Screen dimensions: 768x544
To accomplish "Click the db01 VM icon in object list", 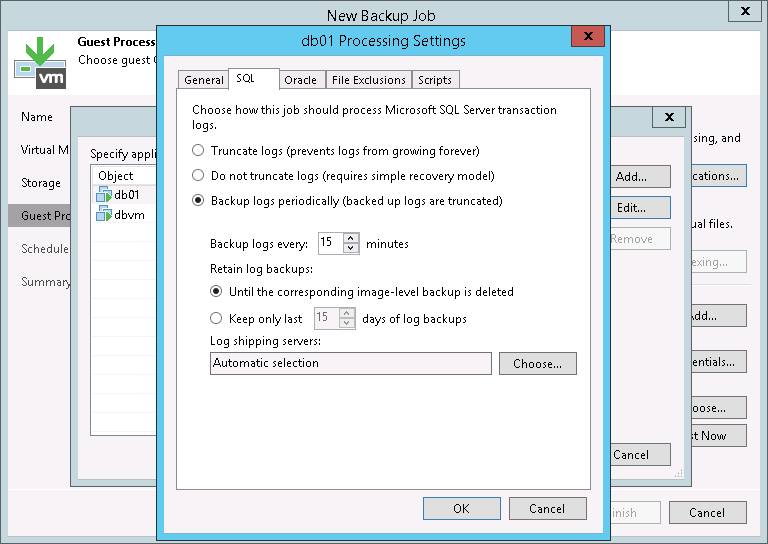I will click(103, 194).
